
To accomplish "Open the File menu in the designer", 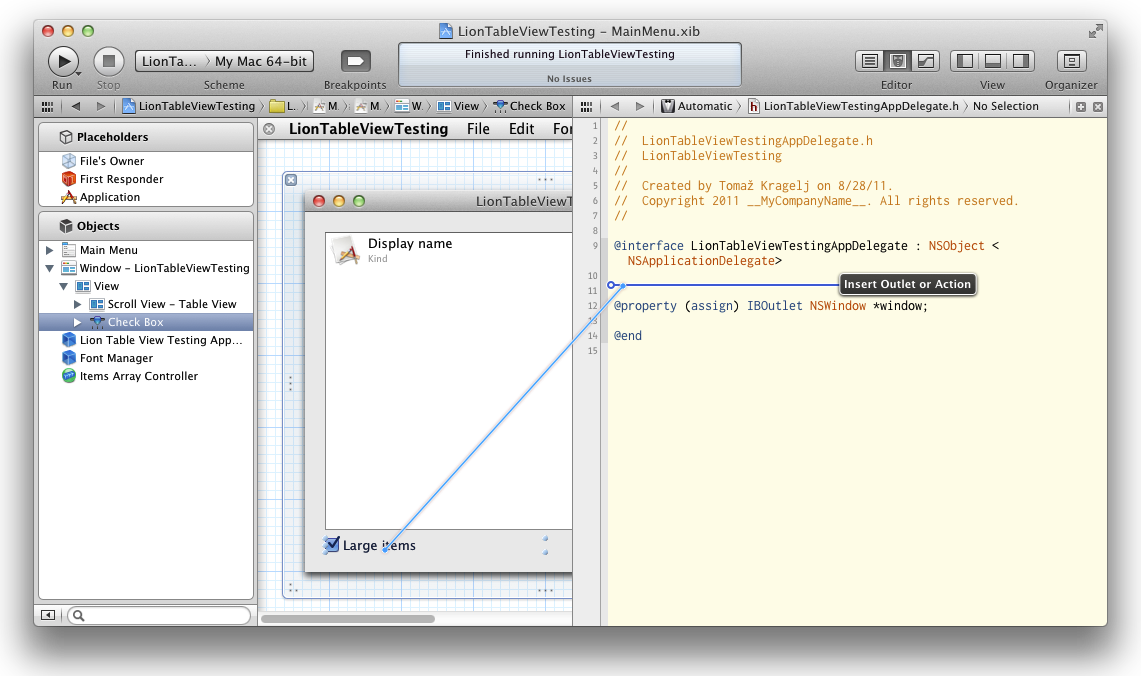I will click(478, 129).
